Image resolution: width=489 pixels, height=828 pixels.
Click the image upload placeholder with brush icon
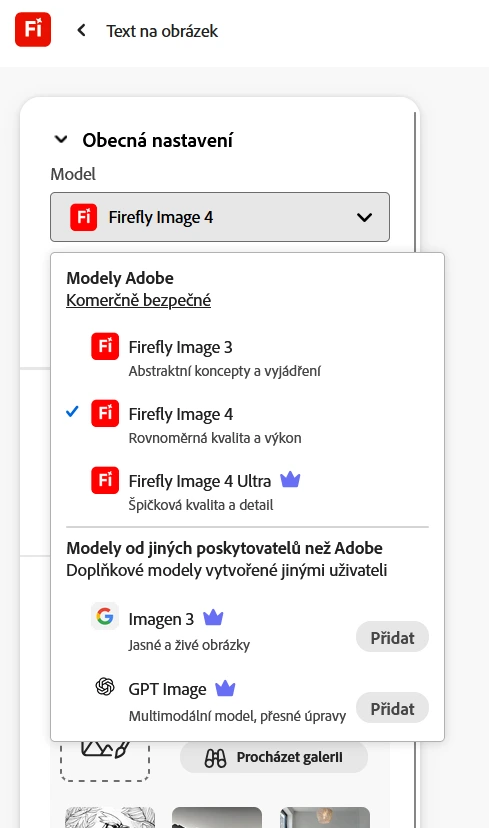(105, 760)
